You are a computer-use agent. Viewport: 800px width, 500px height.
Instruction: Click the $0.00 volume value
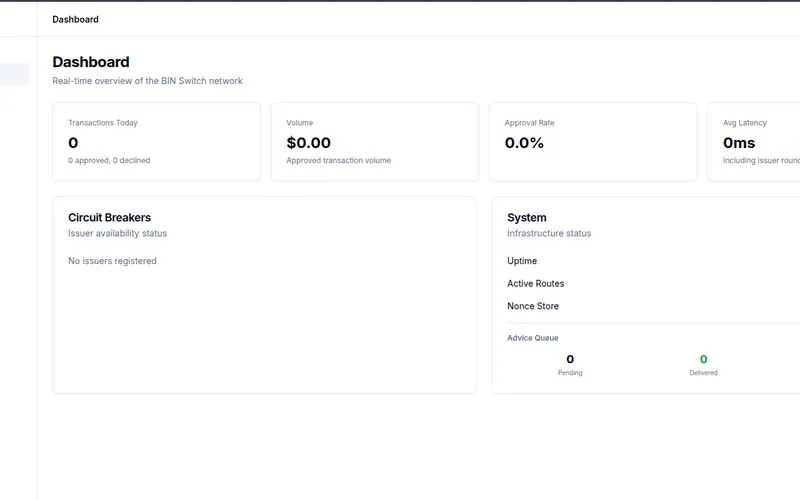pyautogui.click(x=309, y=143)
